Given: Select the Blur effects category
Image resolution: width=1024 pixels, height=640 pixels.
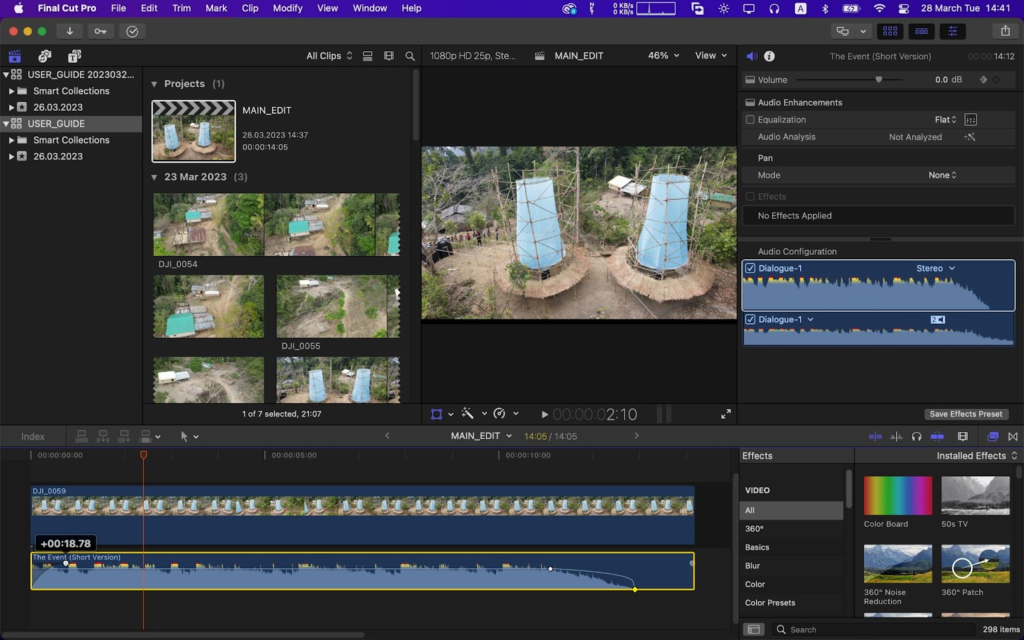Looking at the screenshot, I should tap(752, 566).
